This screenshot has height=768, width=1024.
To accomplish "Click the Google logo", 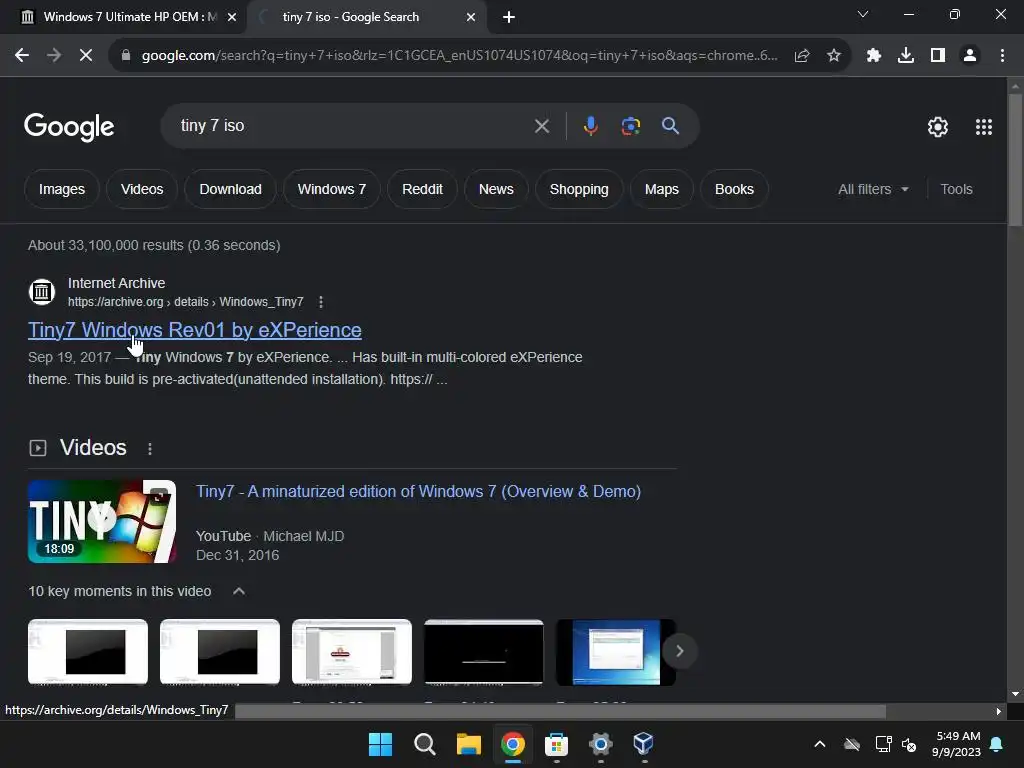I will 69,127.
